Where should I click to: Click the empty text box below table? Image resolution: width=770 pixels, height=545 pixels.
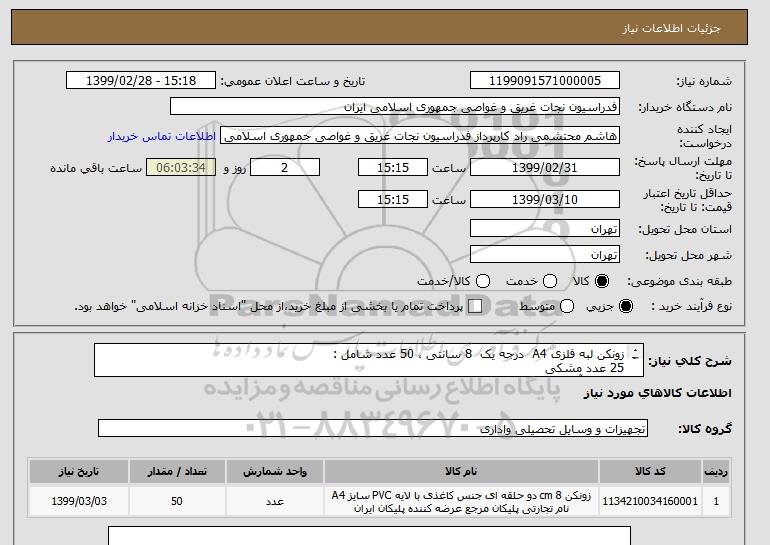click(369, 536)
